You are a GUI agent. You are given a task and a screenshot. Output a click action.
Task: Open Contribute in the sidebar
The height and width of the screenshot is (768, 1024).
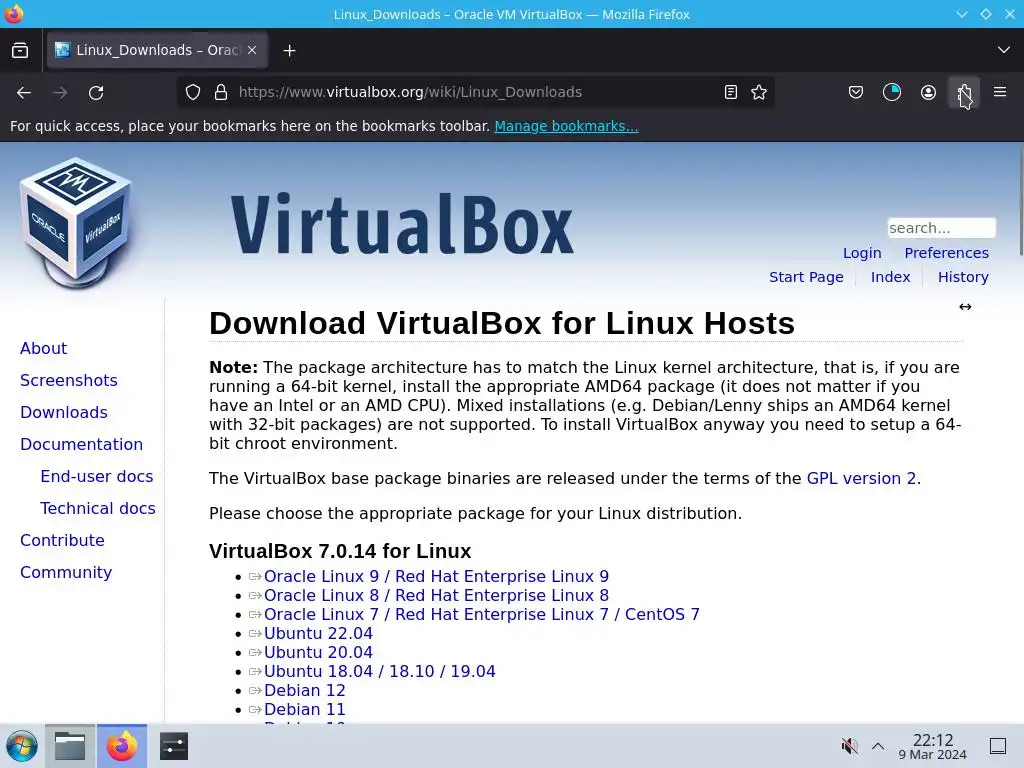click(x=62, y=541)
